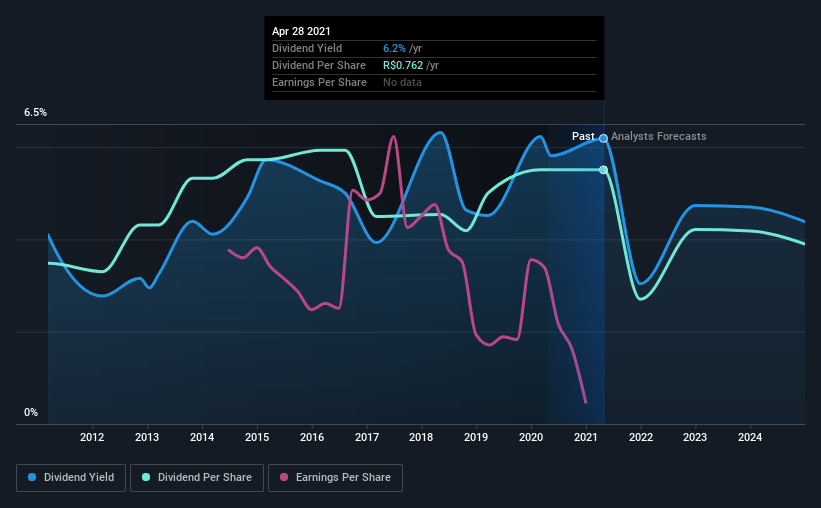Click the 2019 x-axis label
The image size is (821, 508).
(x=476, y=437)
